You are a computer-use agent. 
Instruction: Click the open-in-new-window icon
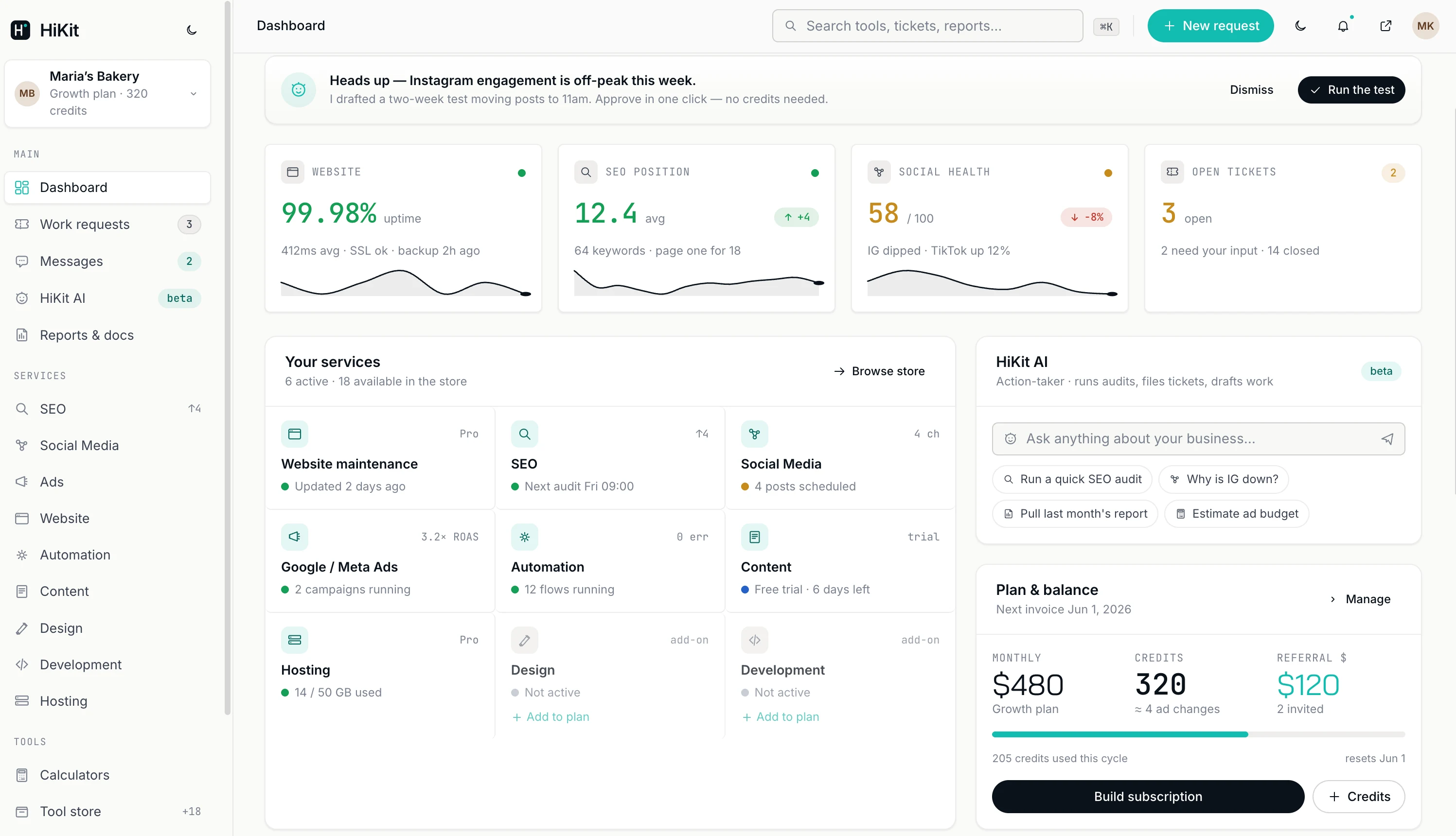pyautogui.click(x=1385, y=26)
